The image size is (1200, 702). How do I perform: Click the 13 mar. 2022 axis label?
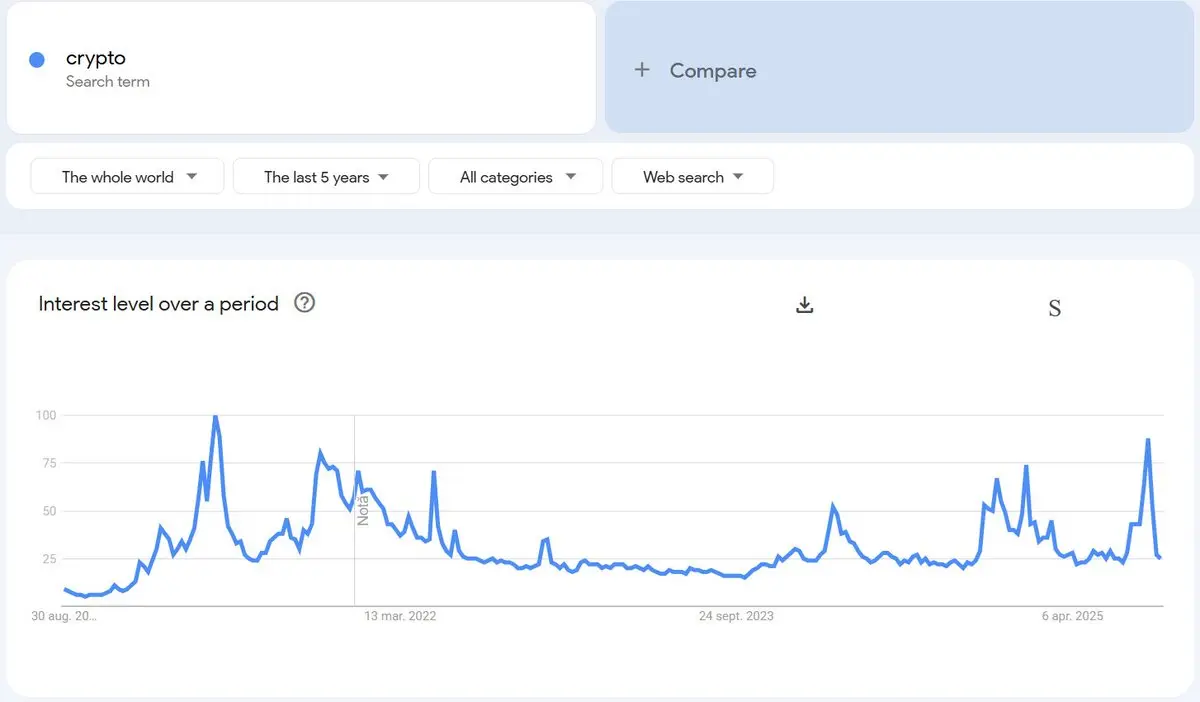pyautogui.click(x=400, y=616)
